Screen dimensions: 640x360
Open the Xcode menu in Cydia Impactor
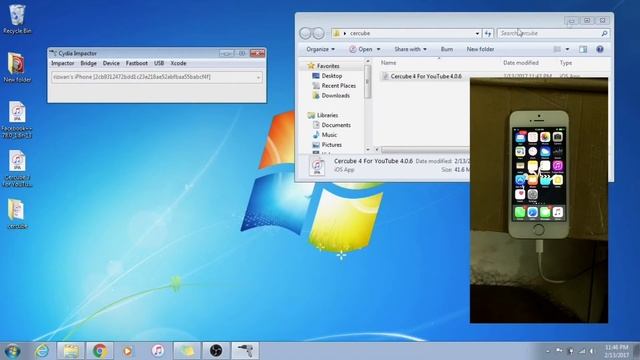(x=178, y=63)
